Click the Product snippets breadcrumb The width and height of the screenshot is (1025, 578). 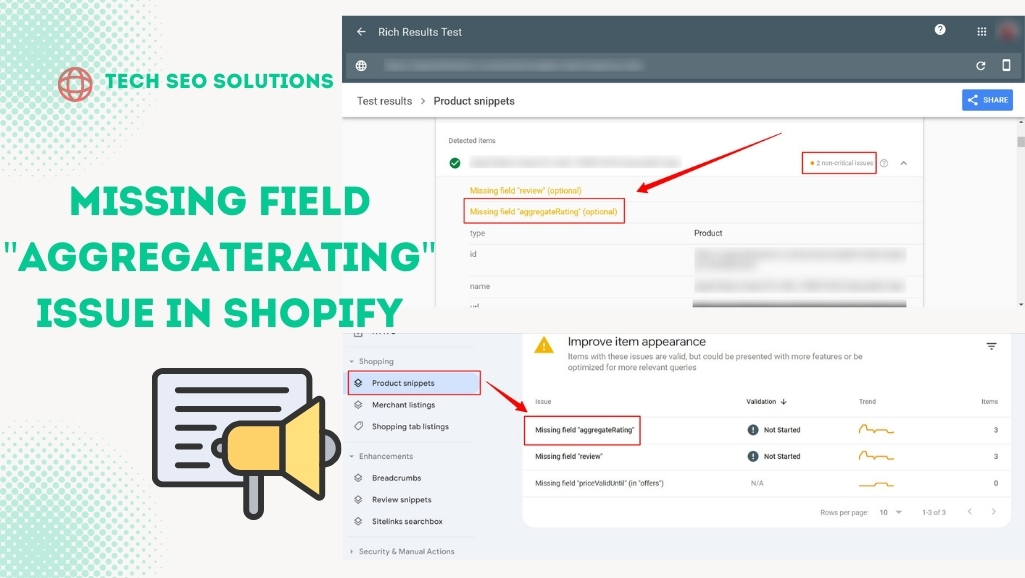(x=474, y=101)
